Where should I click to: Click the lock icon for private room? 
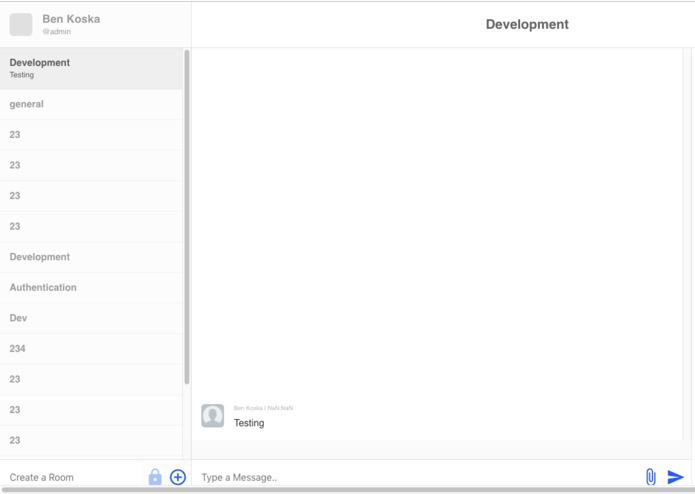click(x=155, y=477)
